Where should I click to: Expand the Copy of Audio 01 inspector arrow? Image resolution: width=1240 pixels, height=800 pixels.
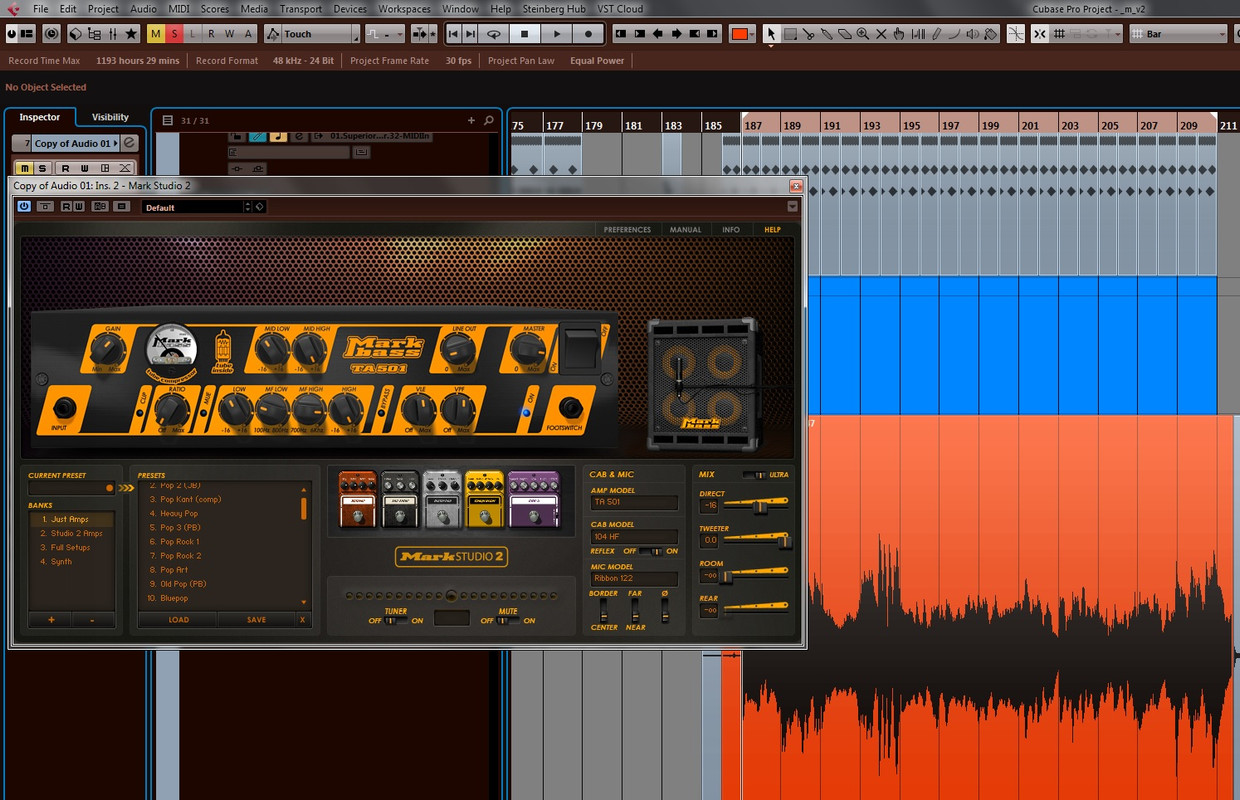point(117,143)
